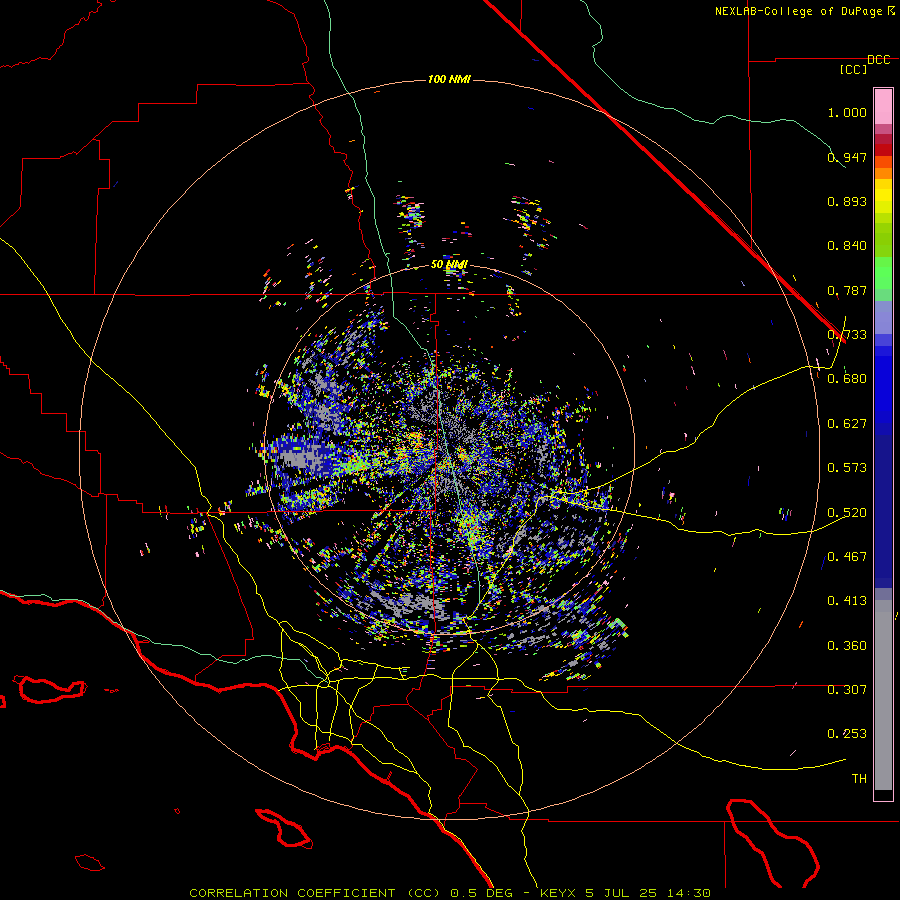Image resolution: width=900 pixels, height=900 pixels.
Task: Select the 0.893 scale value
Action: 847,201
